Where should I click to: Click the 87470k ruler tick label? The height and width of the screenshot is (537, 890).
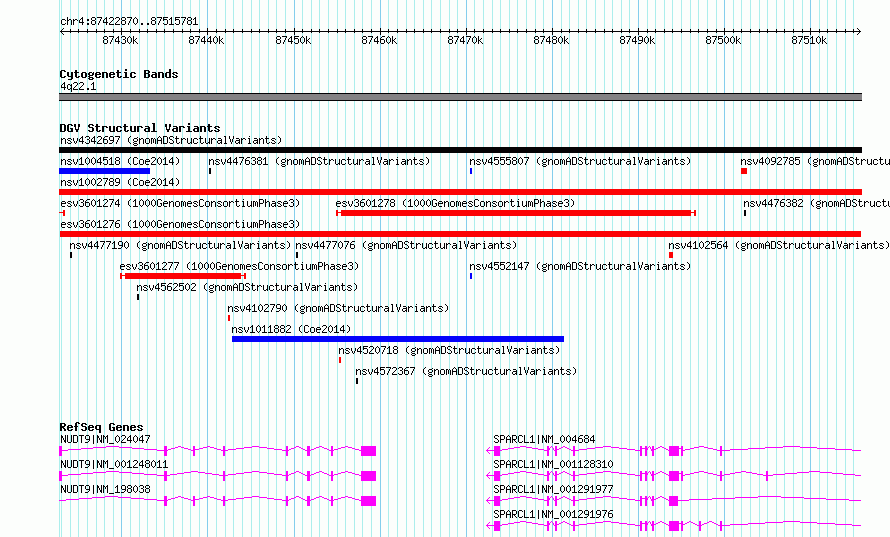point(465,40)
